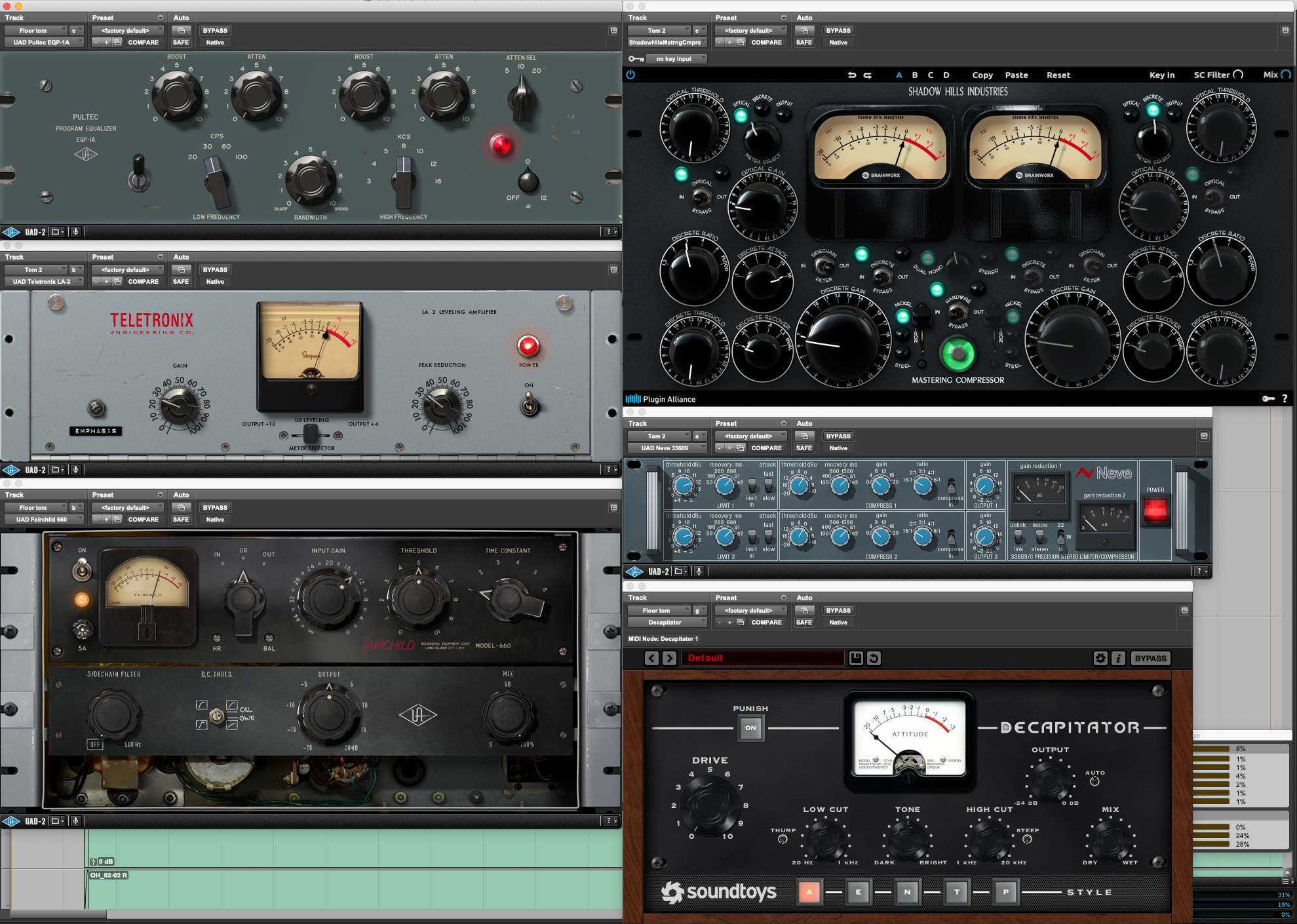
Task: Toggle Neve 33609 red POWER button
Action: [x=1155, y=510]
